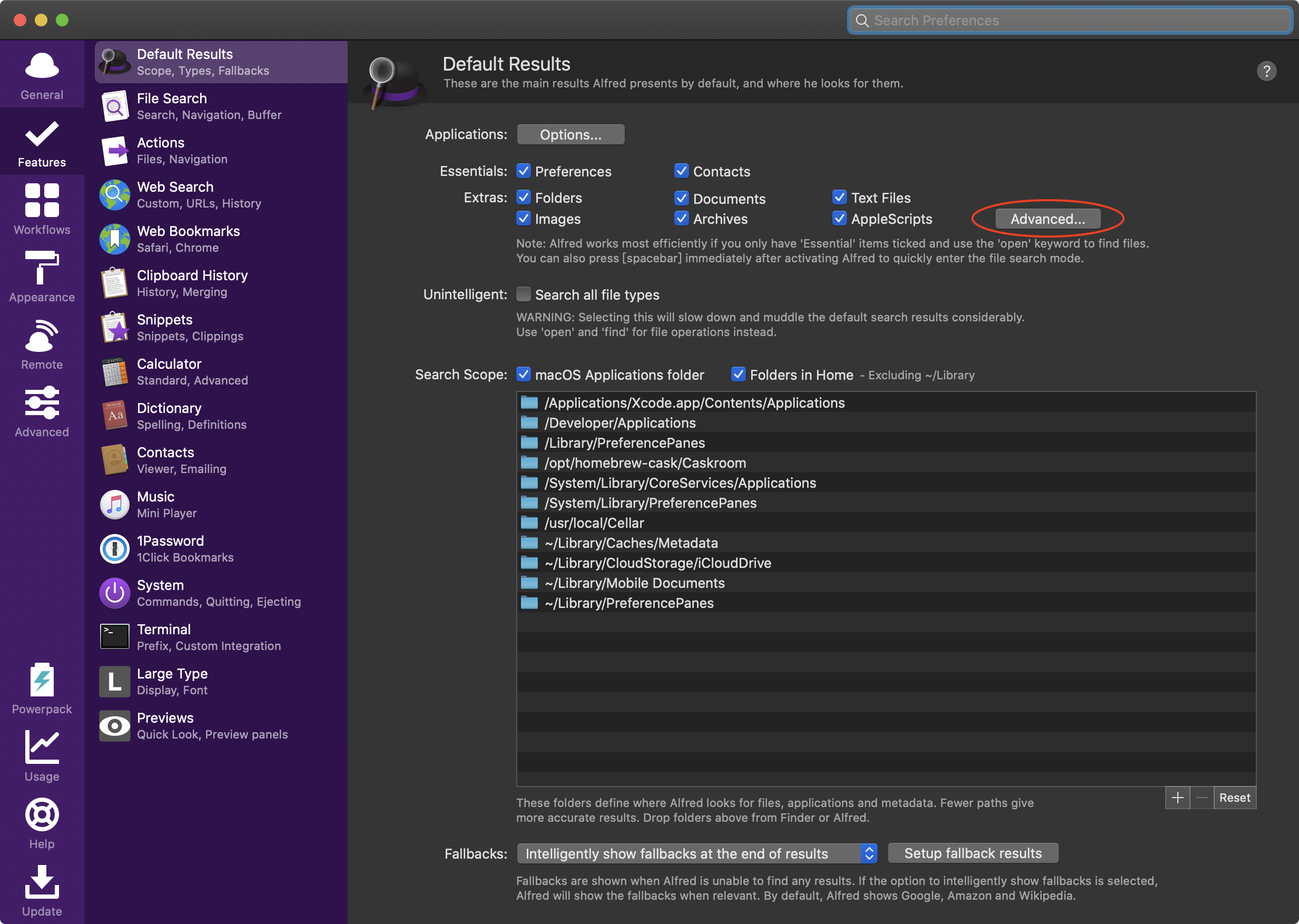Reset the search scope folders
1299x924 pixels.
[1234, 798]
